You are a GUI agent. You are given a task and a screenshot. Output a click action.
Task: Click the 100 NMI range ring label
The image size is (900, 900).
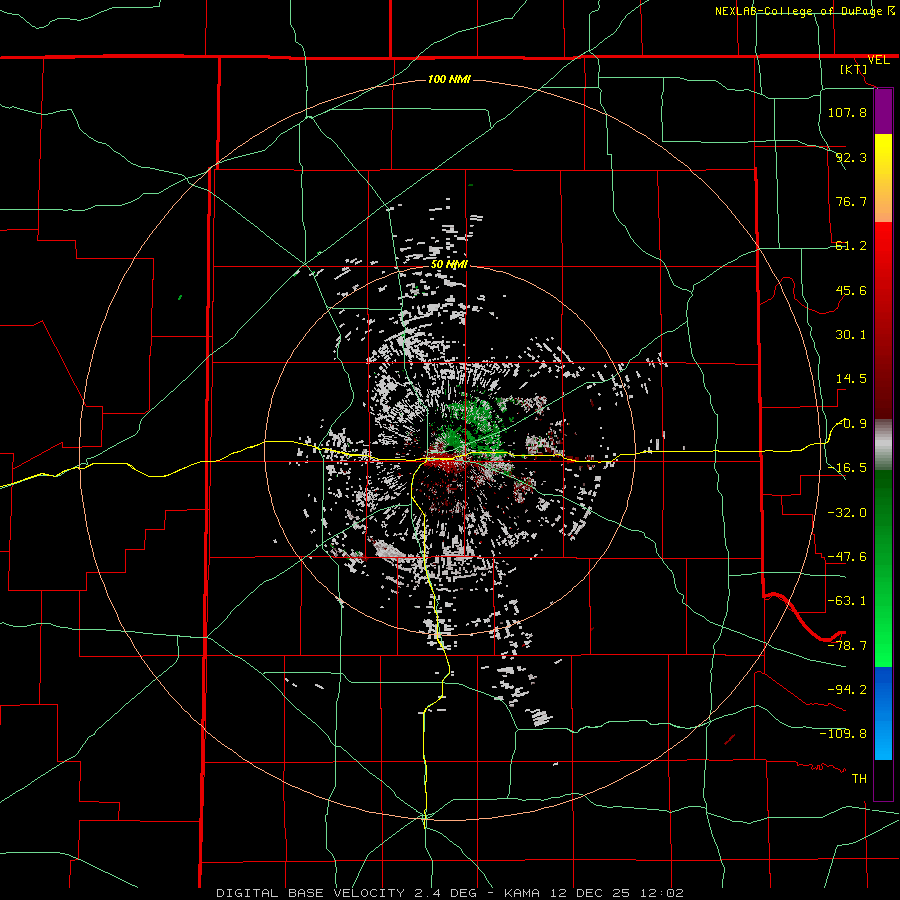point(449,79)
